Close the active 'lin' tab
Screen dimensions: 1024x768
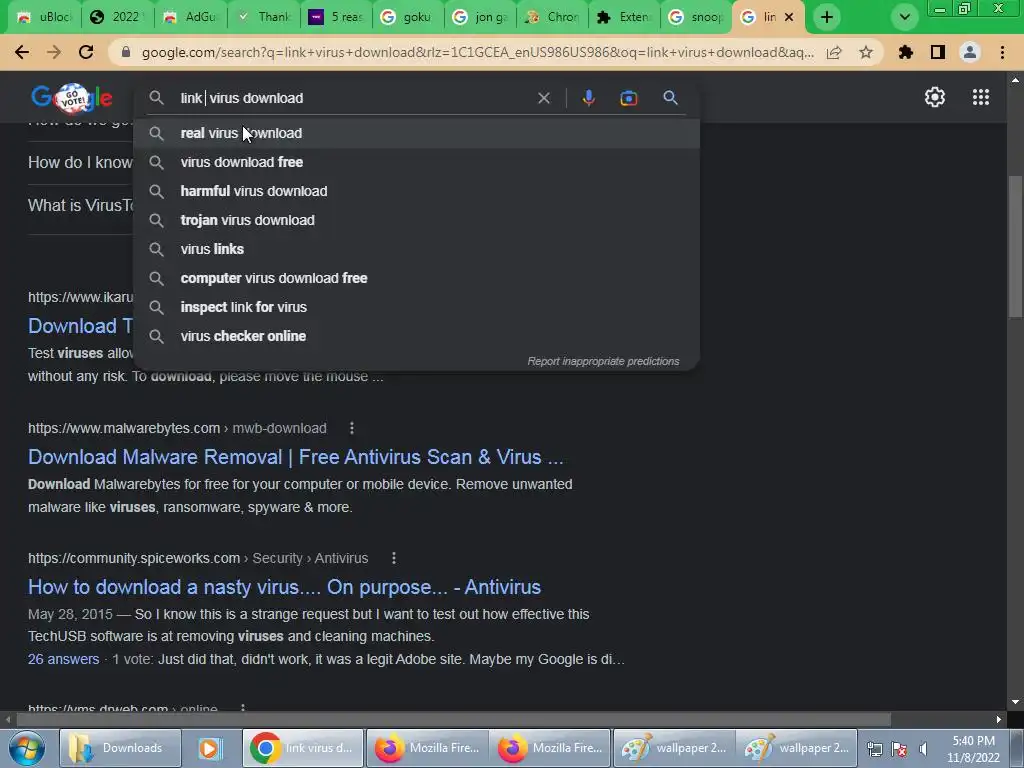point(789,17)
